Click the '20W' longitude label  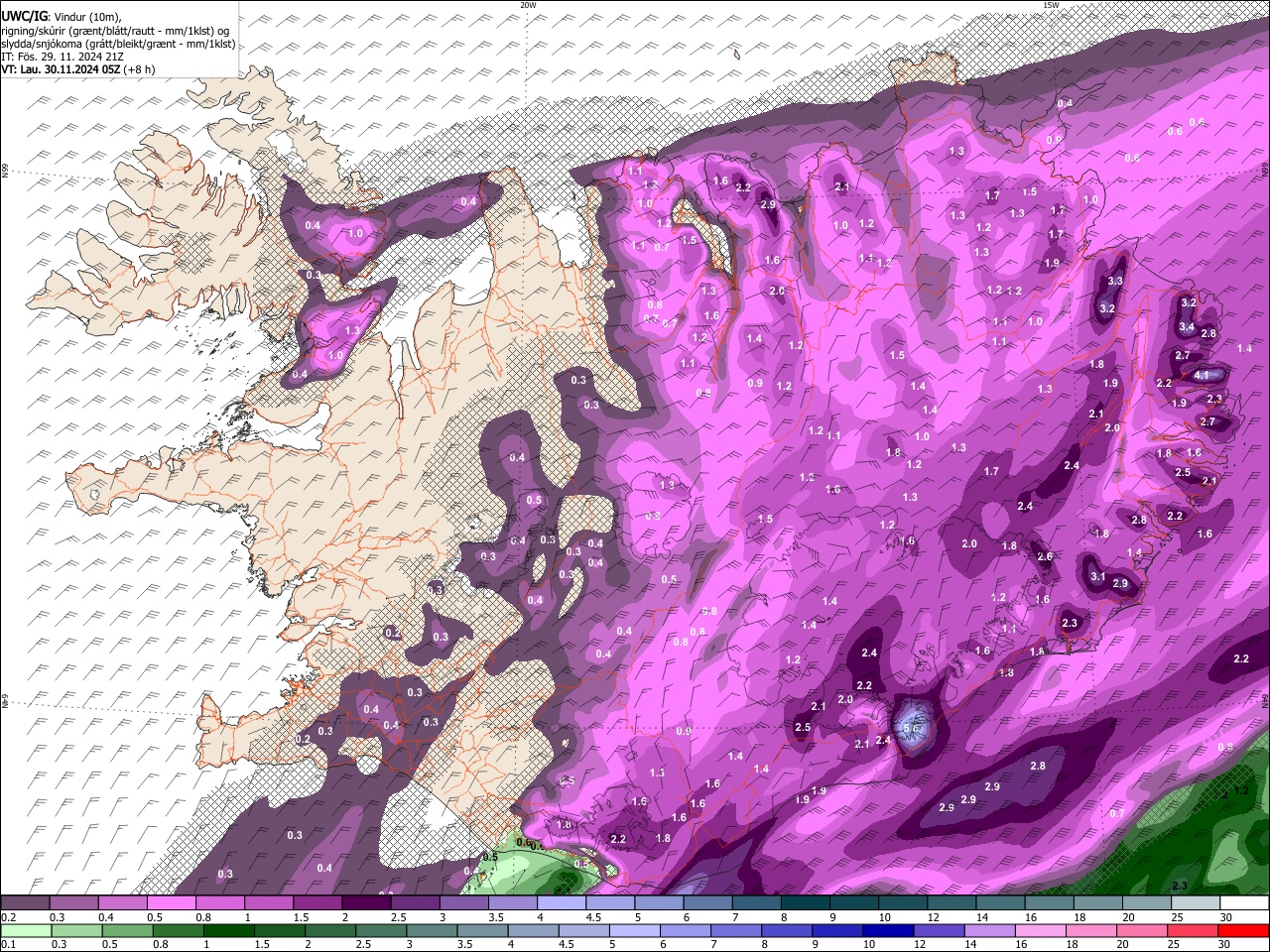coord(528,5)
